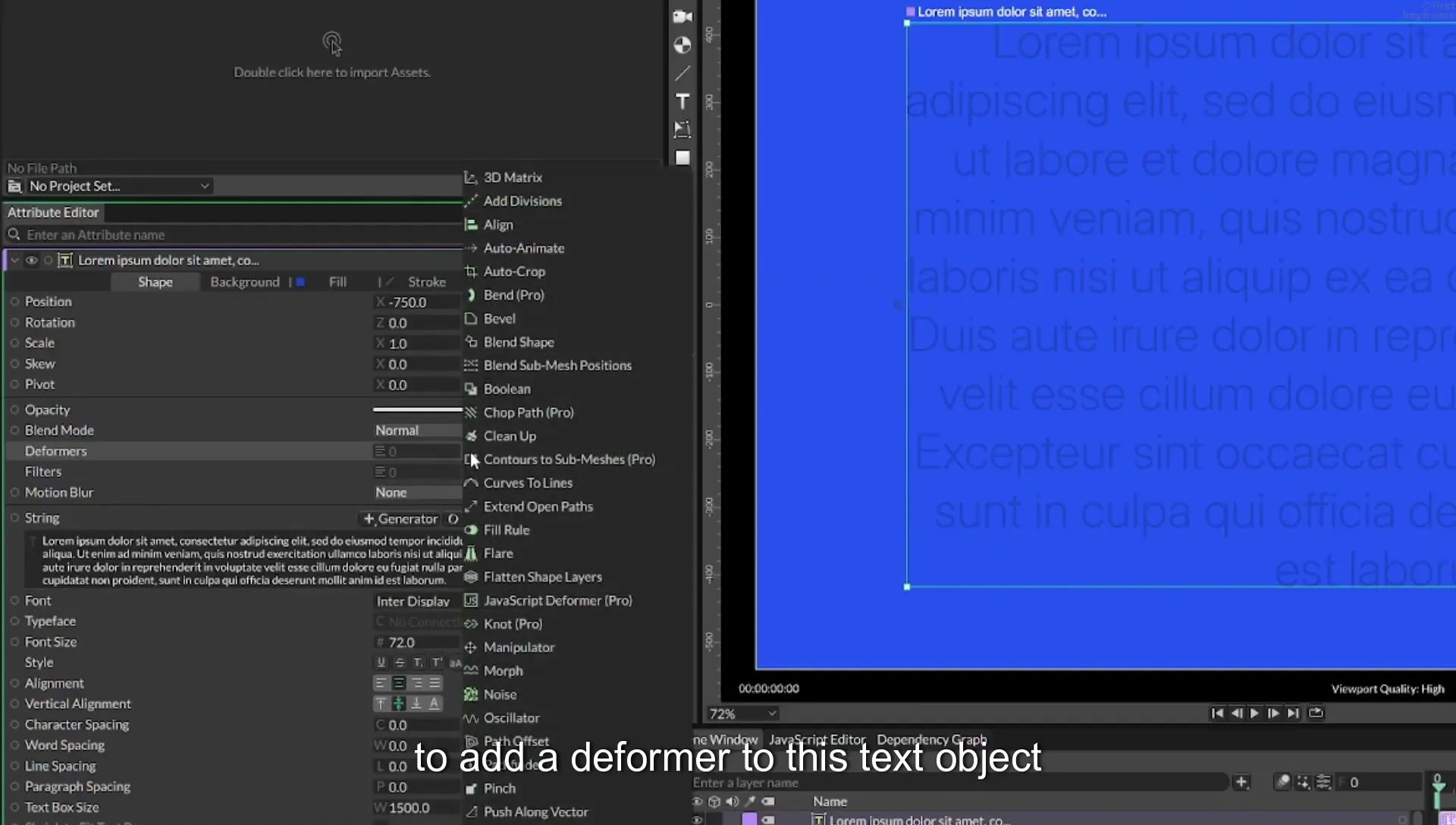This screenshot has height=825, width=1456.
Task: Set vertical alignment to top
Action: click(x=381, y=704)
